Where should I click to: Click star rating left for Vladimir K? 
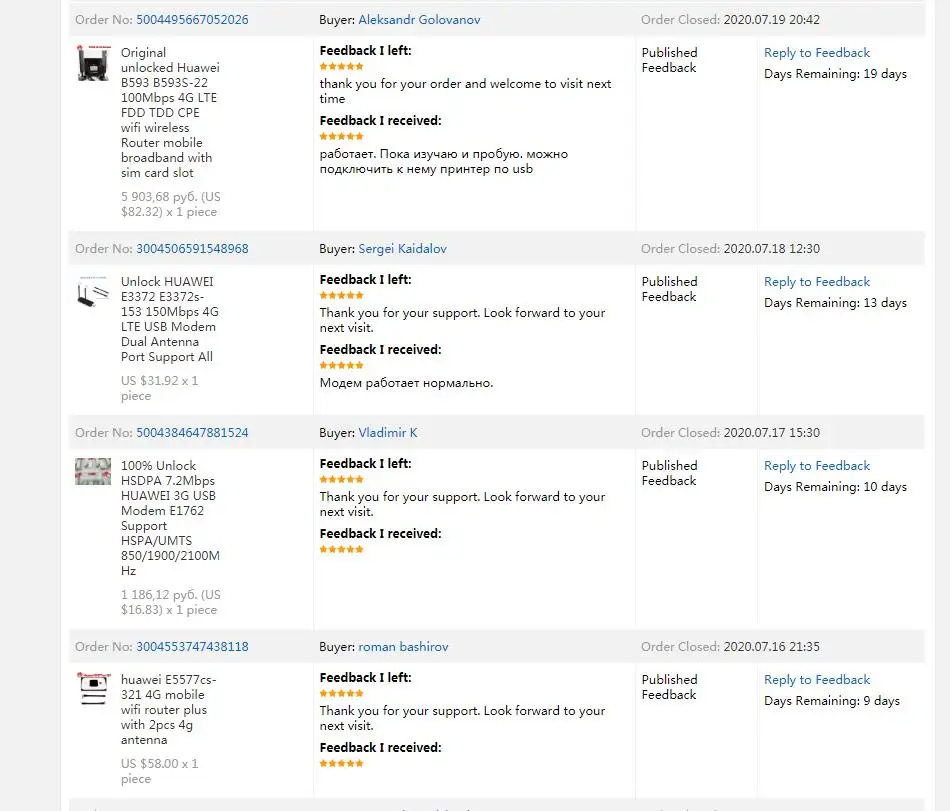341,479
